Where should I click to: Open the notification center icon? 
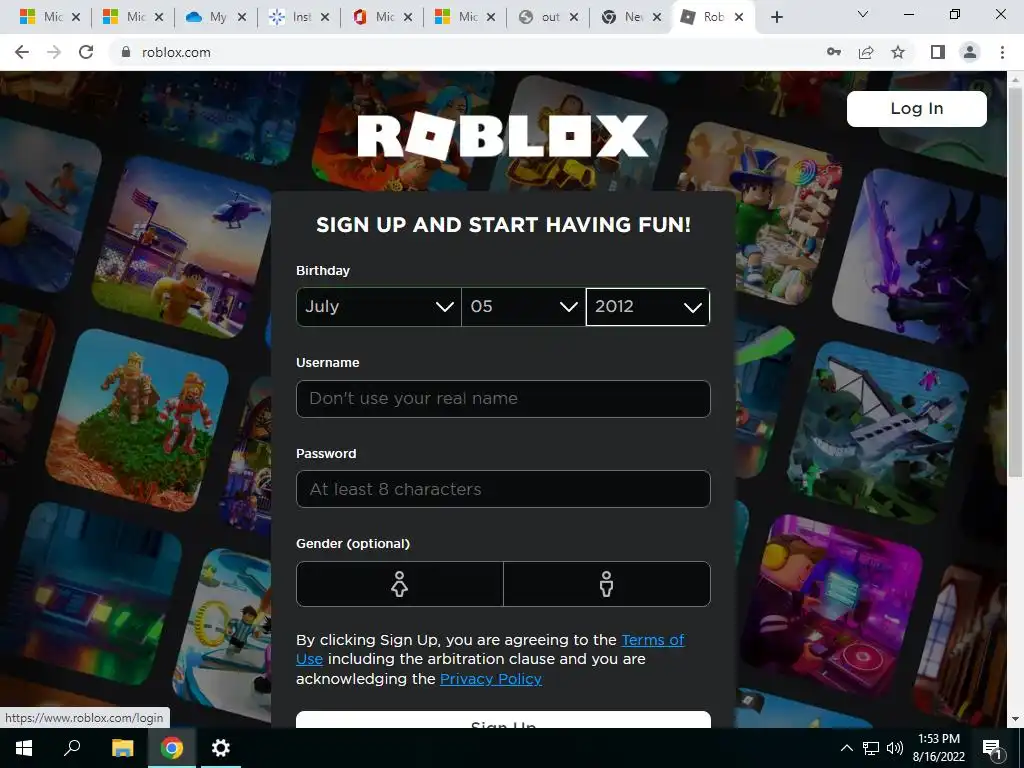pyautogui.click(x=992, y=748)
